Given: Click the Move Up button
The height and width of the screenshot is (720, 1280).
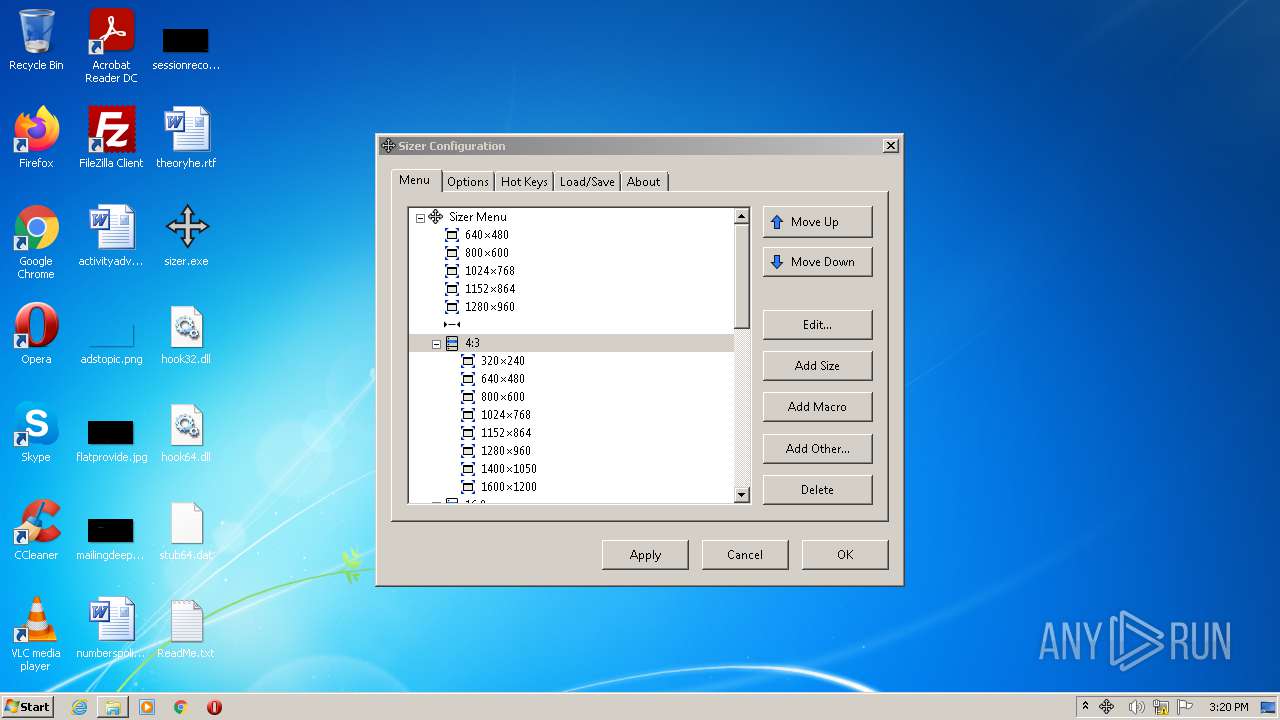Looking at the screenshot, I should tap(817, 222).
